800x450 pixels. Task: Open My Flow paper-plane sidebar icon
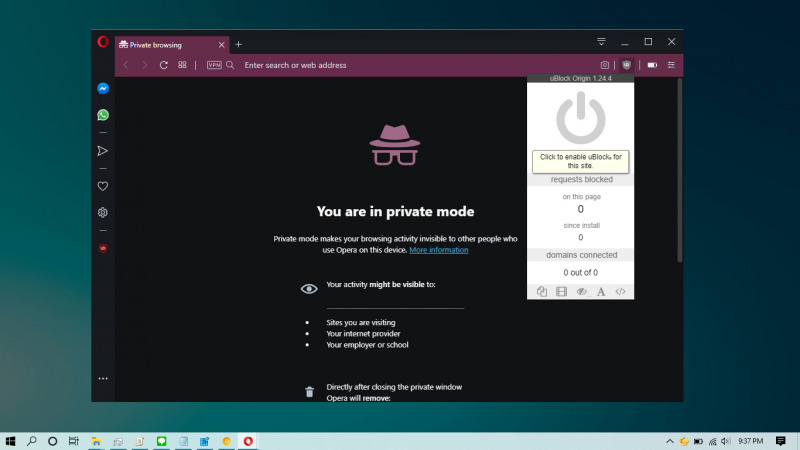click(103, 151)
